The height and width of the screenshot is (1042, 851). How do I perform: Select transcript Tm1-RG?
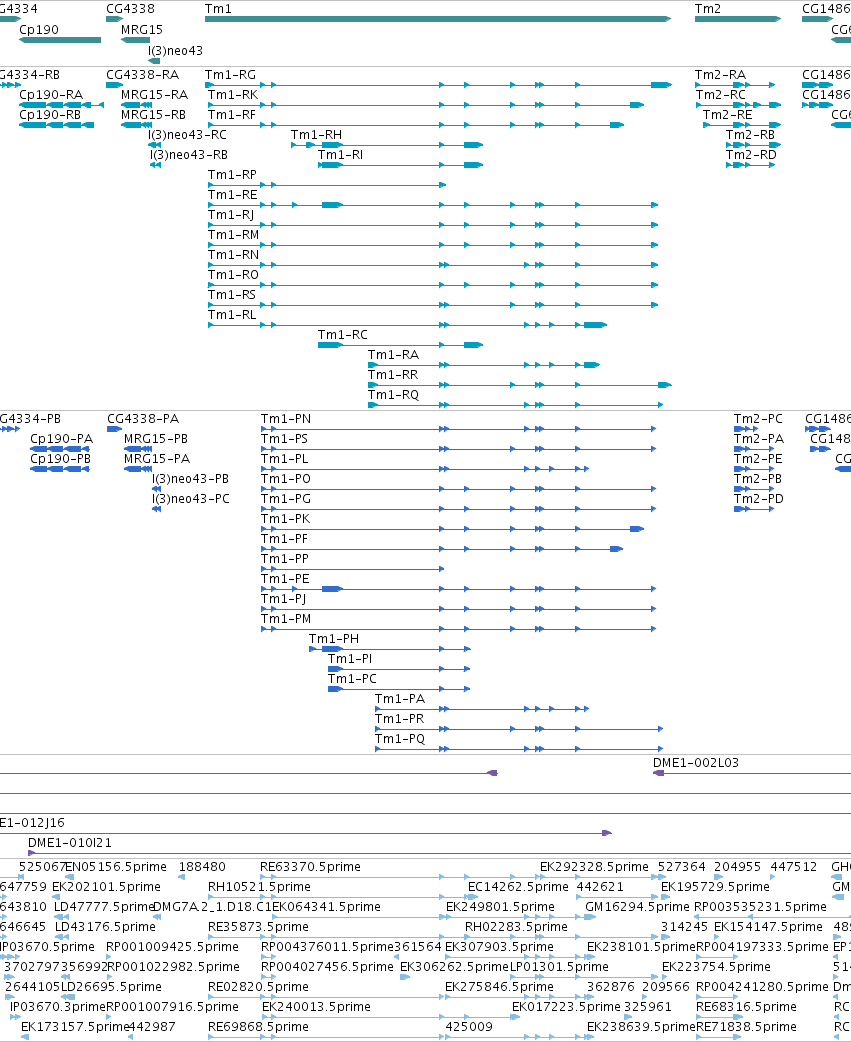click(x=438, y=85)
